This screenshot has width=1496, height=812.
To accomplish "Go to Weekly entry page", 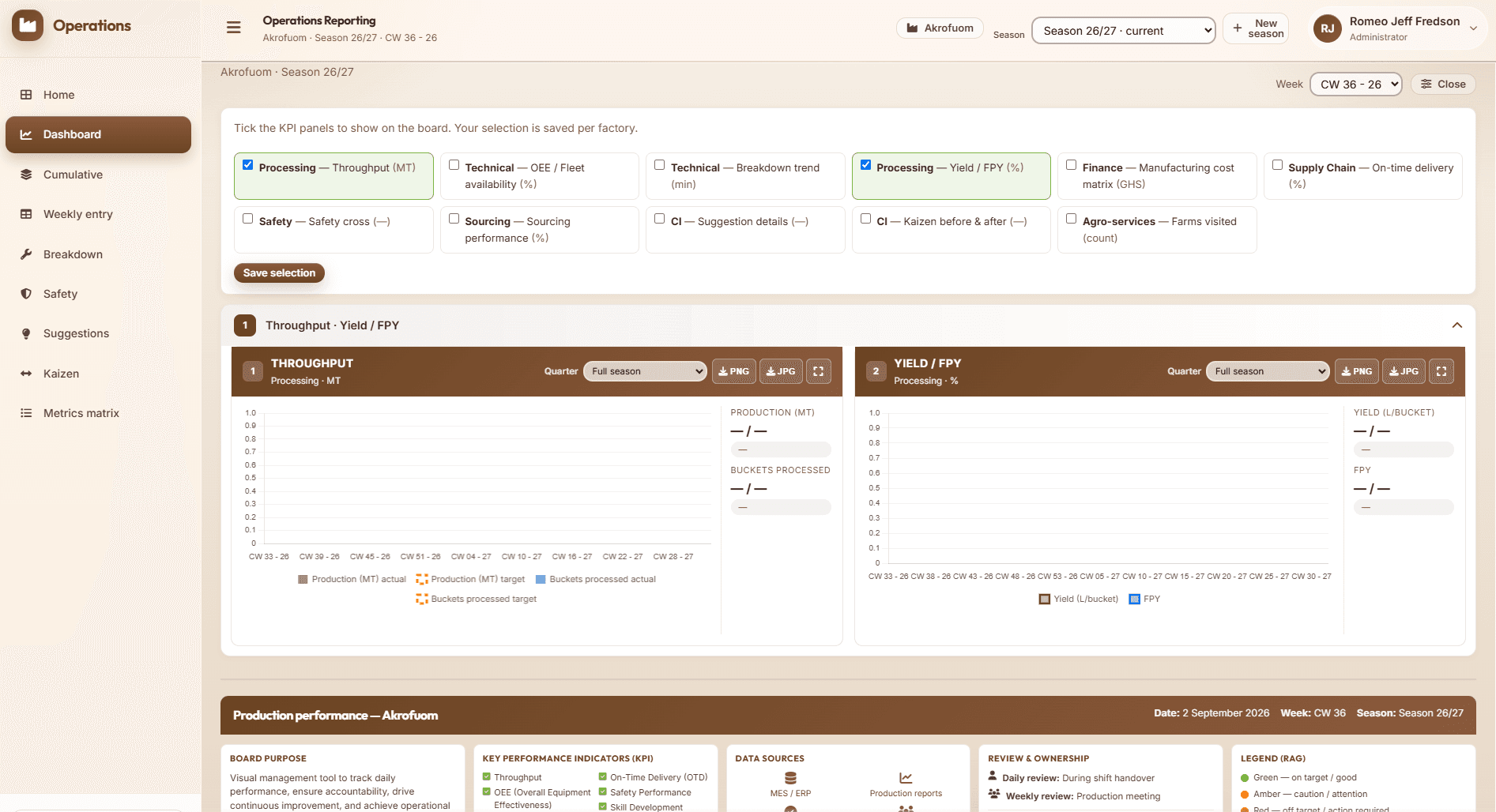I will coord(98,214).
